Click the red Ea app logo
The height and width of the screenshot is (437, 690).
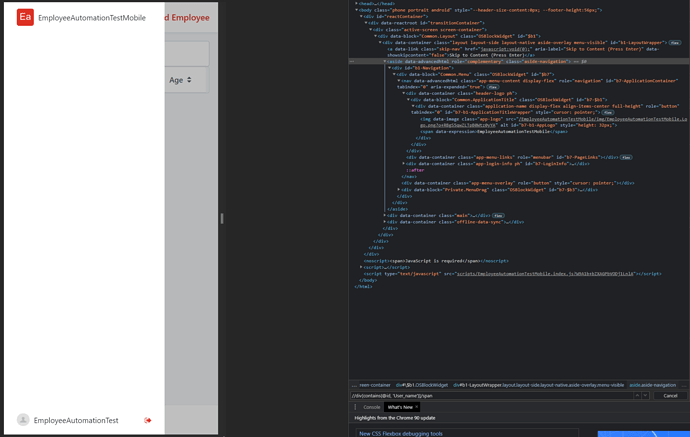pos(25,18)
